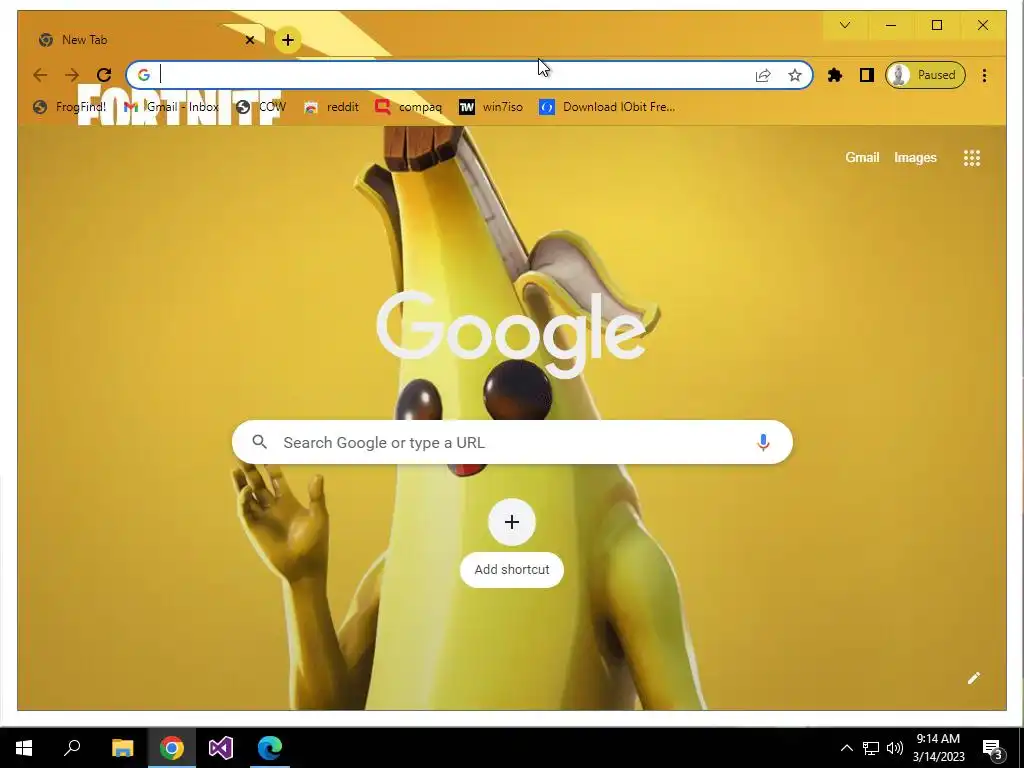Viewport: 1024px width, 768px height.
Task: Open reddit bookmark
Action: 332,107
